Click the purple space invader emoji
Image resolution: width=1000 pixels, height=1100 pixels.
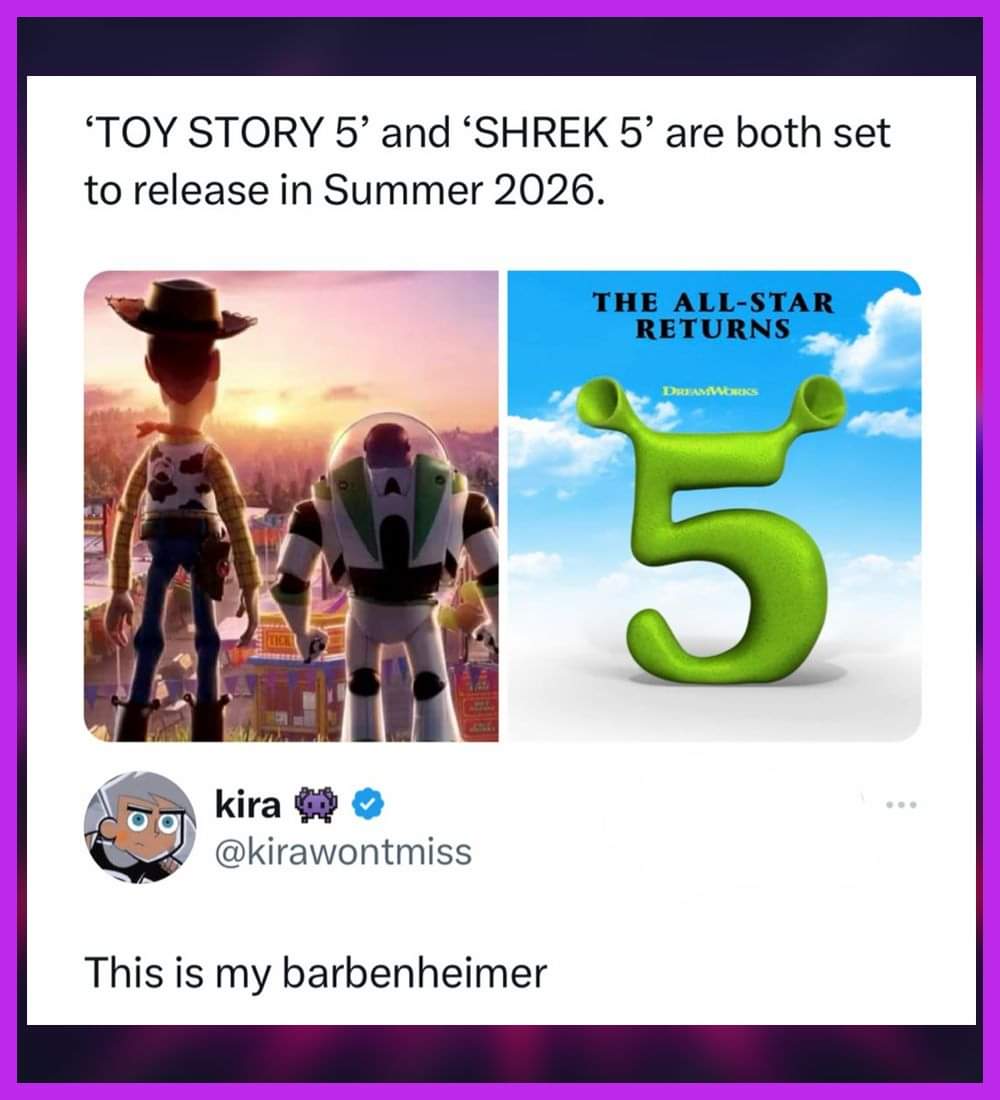pos(318,805)
